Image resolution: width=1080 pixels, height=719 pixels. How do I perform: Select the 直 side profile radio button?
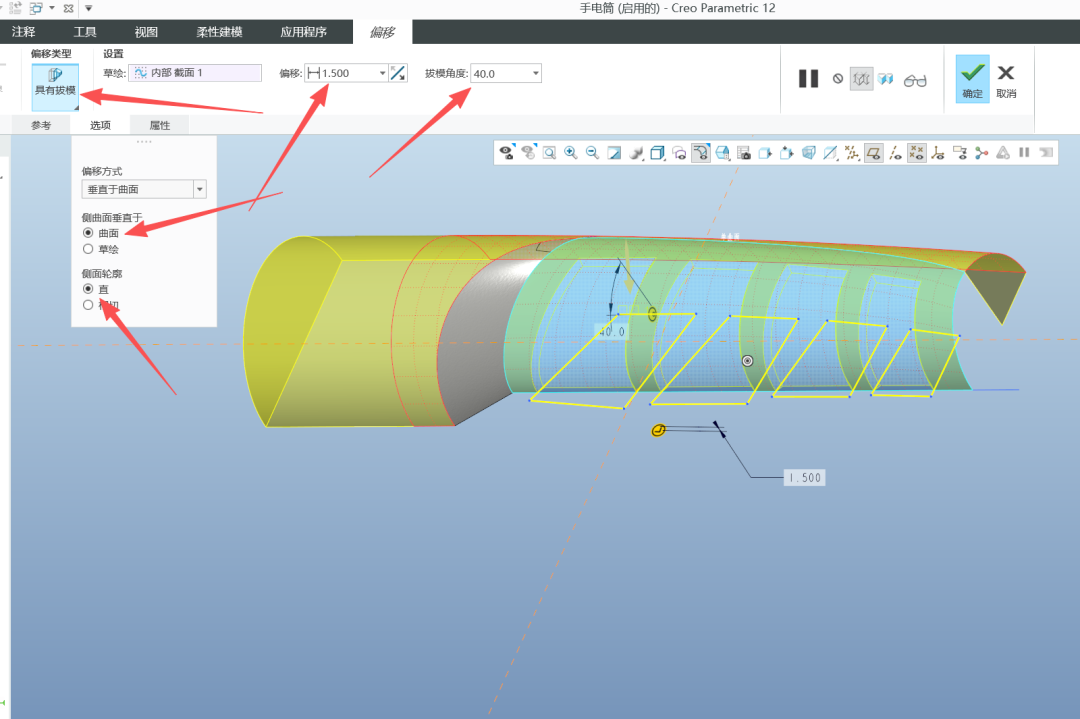tap(88, 289)
